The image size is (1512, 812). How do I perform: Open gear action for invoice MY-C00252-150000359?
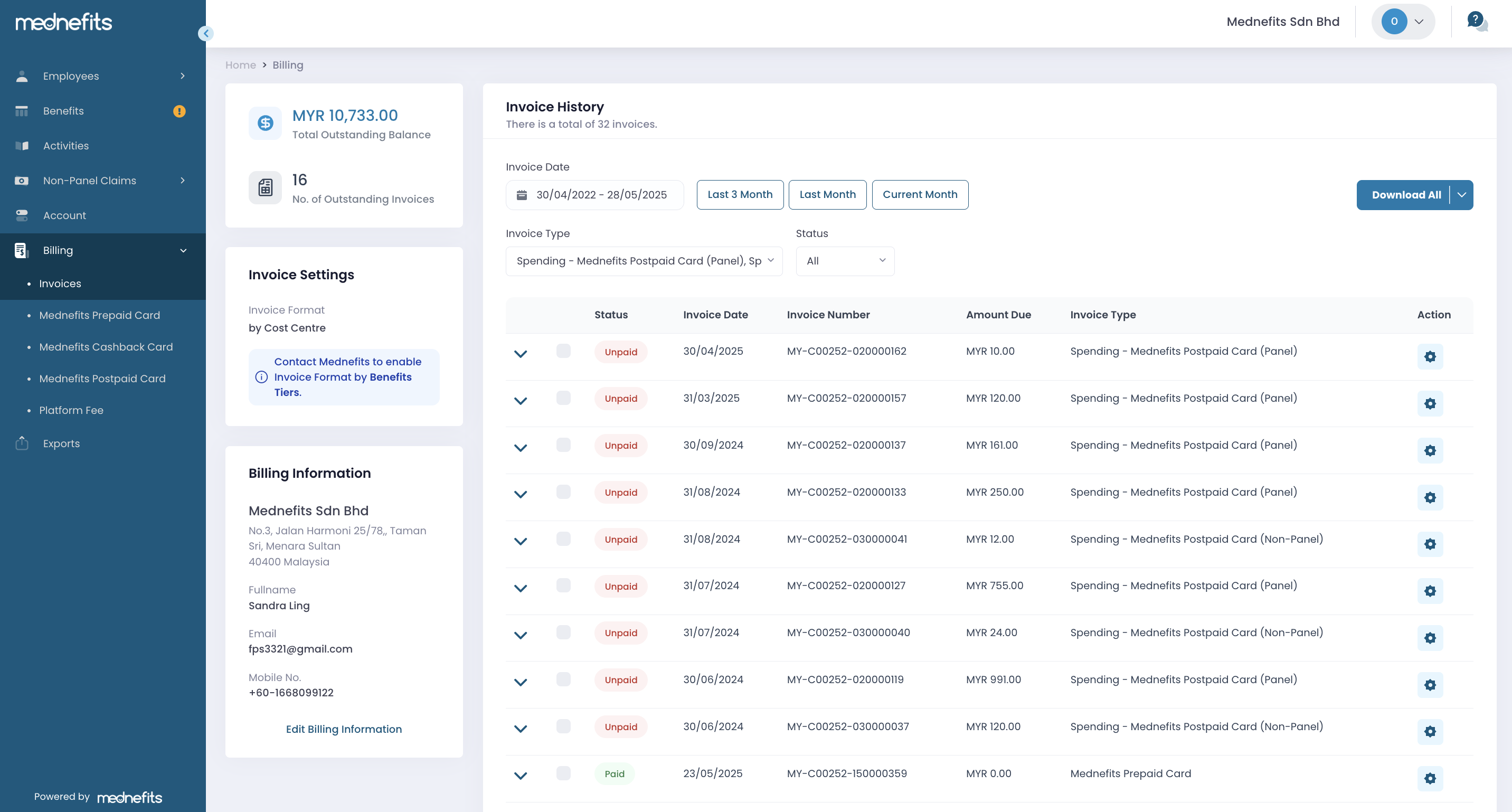coord(1430,778)
